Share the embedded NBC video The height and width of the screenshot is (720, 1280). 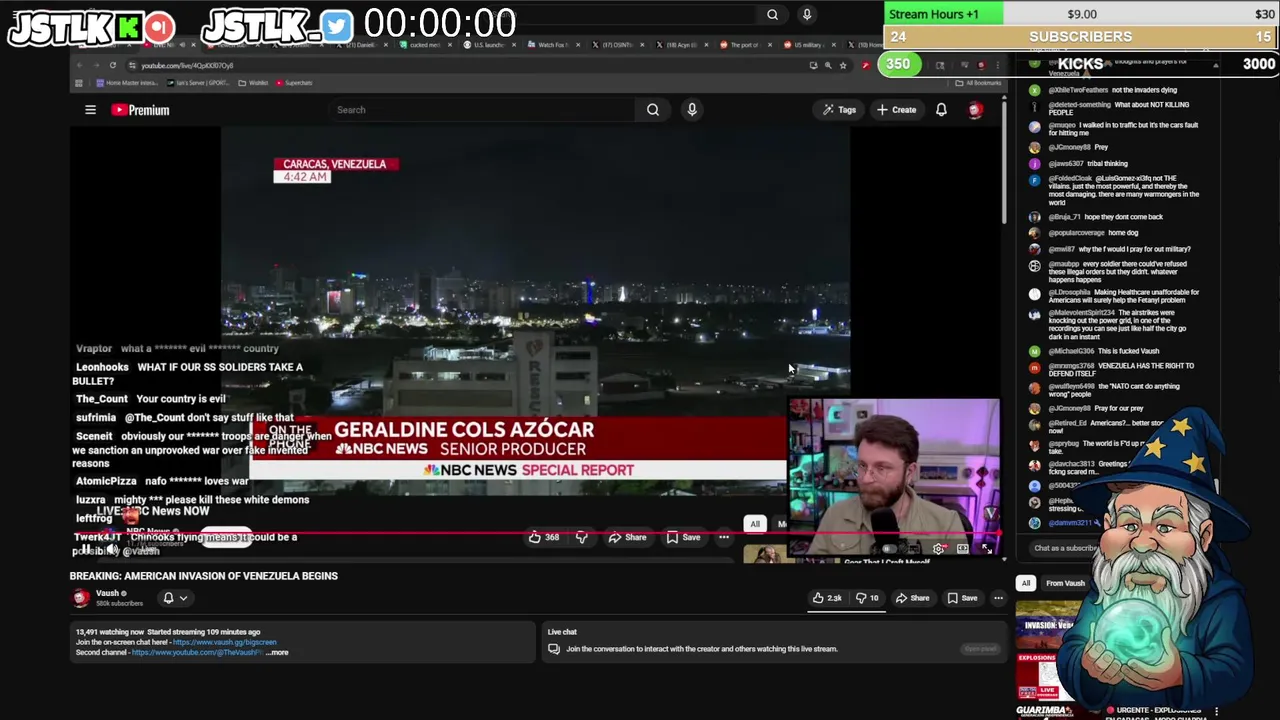click(x=628, y=537)
